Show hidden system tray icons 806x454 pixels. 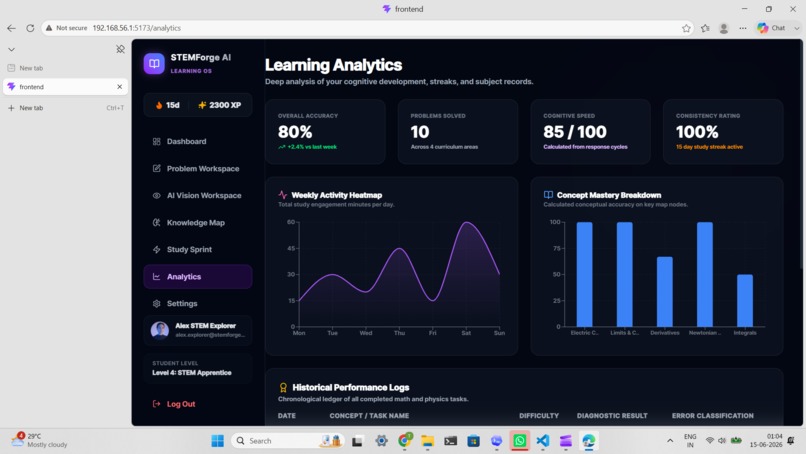(670, 441)
